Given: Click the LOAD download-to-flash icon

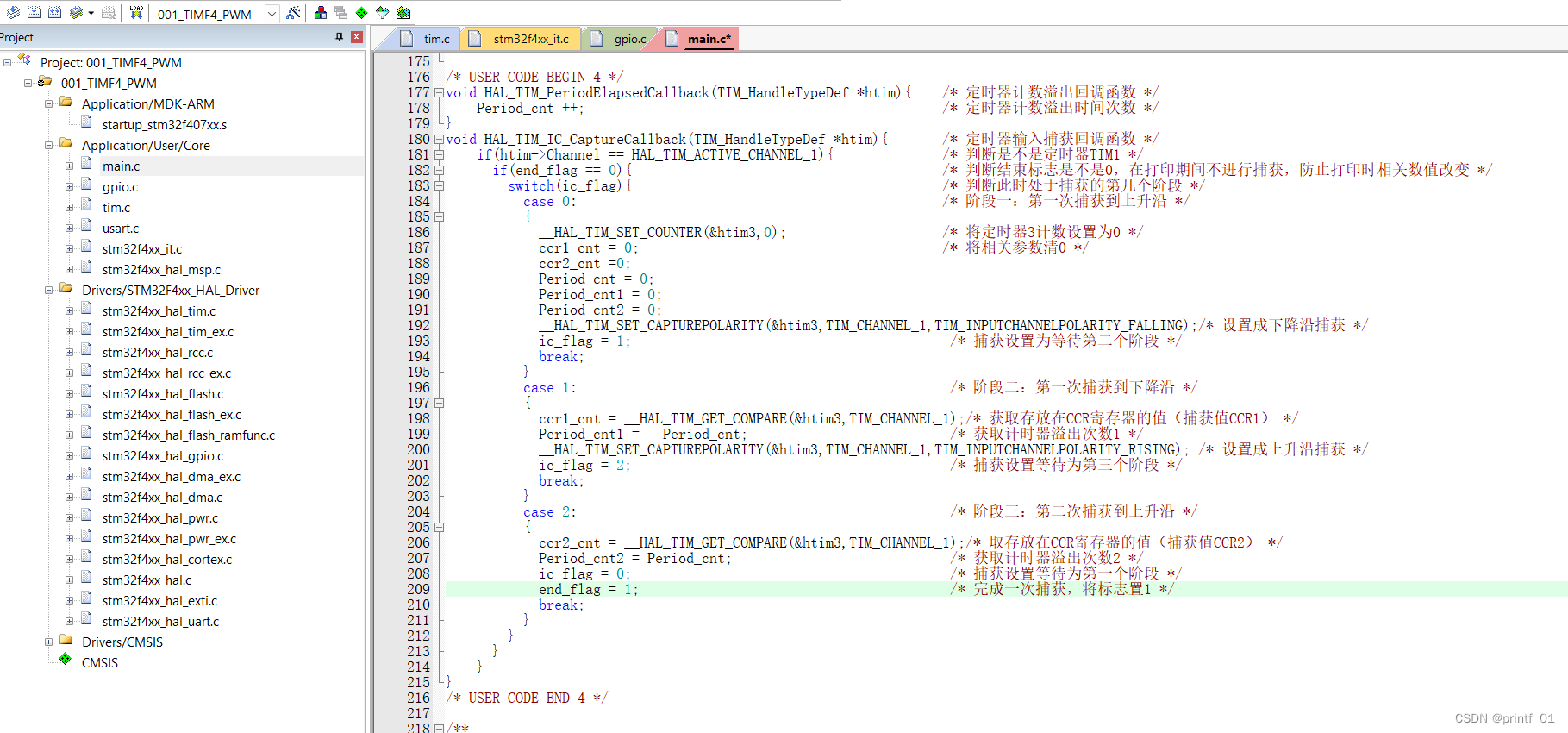Looking at the screenshot, I should pyautogui.click(x=136, y=12).
